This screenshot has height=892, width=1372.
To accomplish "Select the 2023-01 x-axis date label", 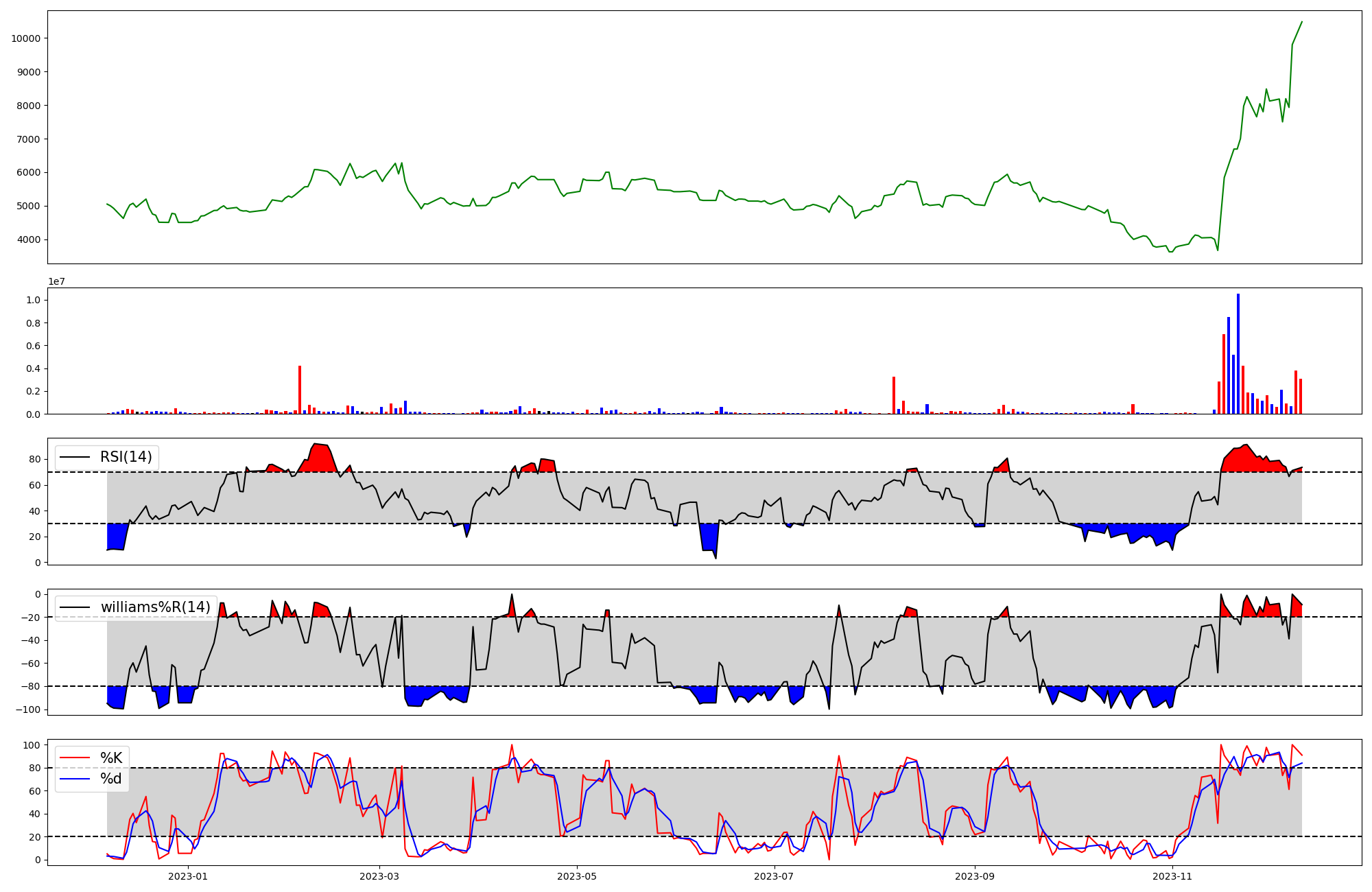I will coord(187,876).
